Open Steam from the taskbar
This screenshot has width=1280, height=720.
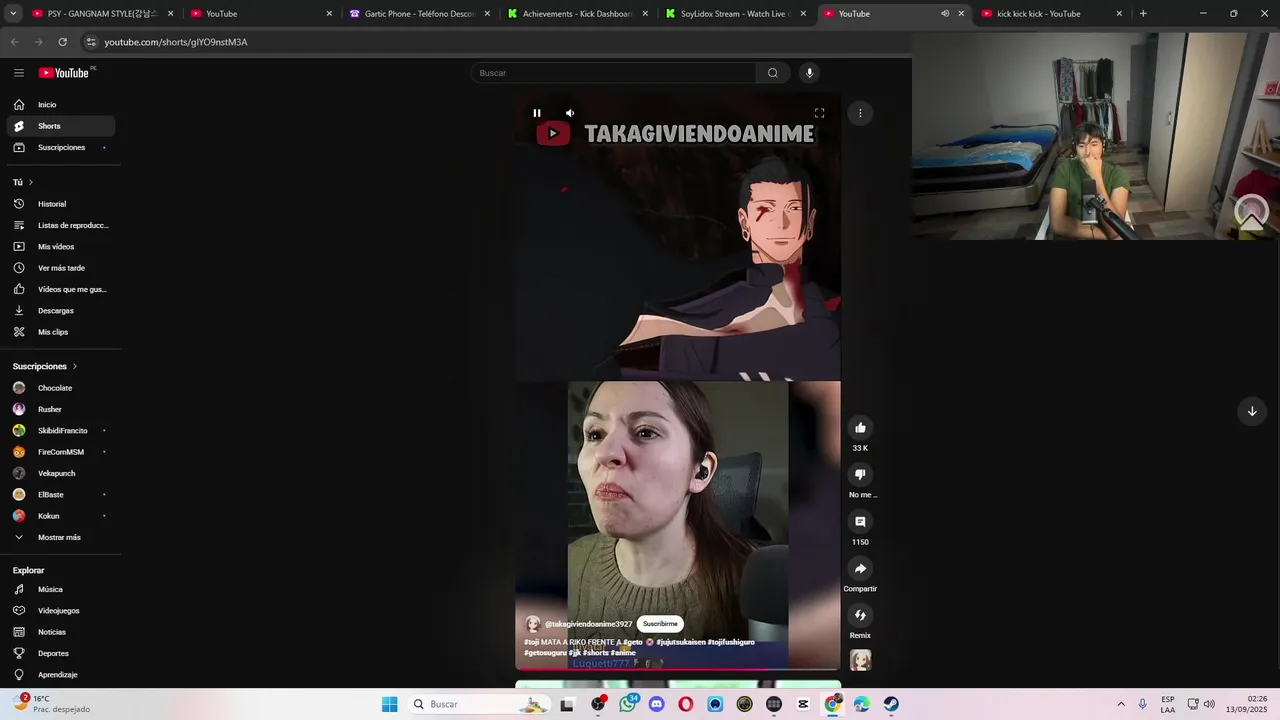coord(891,704)
